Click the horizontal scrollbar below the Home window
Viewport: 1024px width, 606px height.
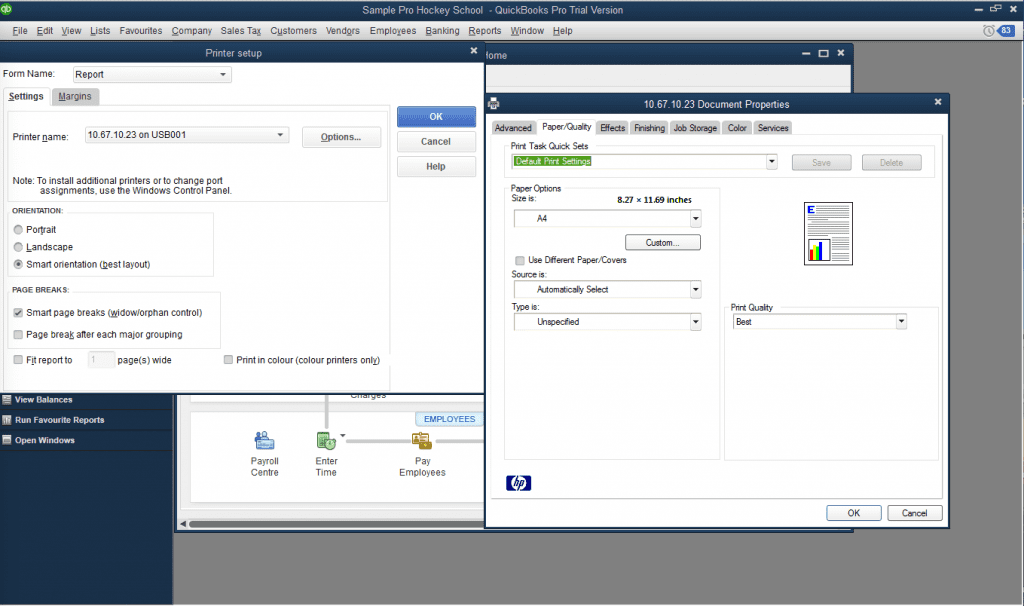330,522
